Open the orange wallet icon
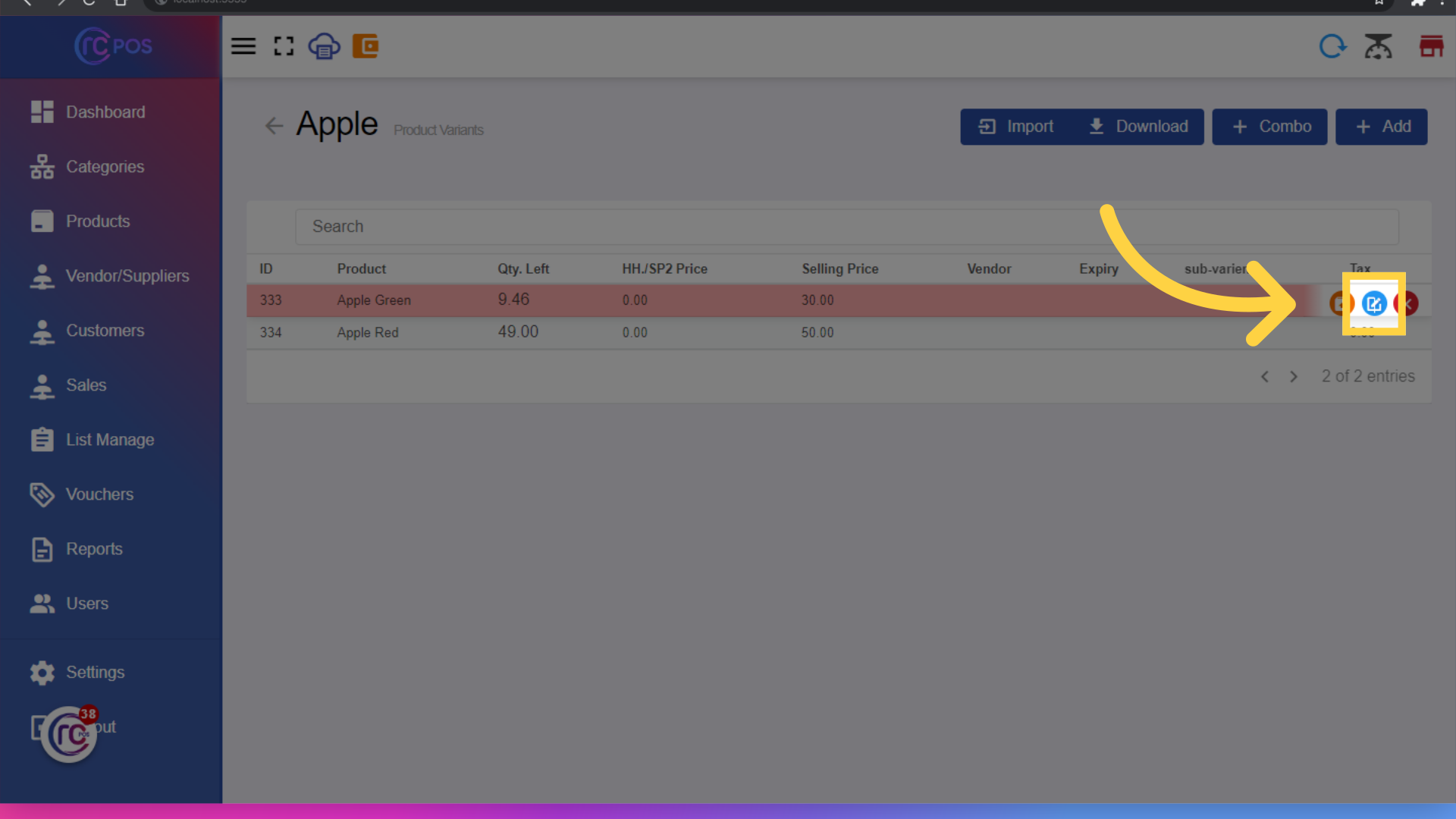This screenshot has width=1456, height=819. click(366, 46)
